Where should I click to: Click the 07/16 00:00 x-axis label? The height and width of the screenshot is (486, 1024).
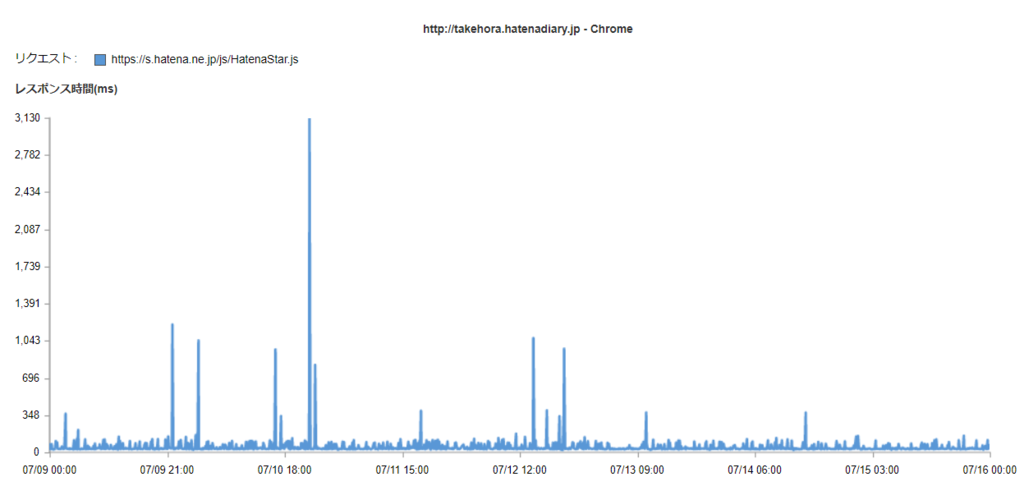pos(989,470)
